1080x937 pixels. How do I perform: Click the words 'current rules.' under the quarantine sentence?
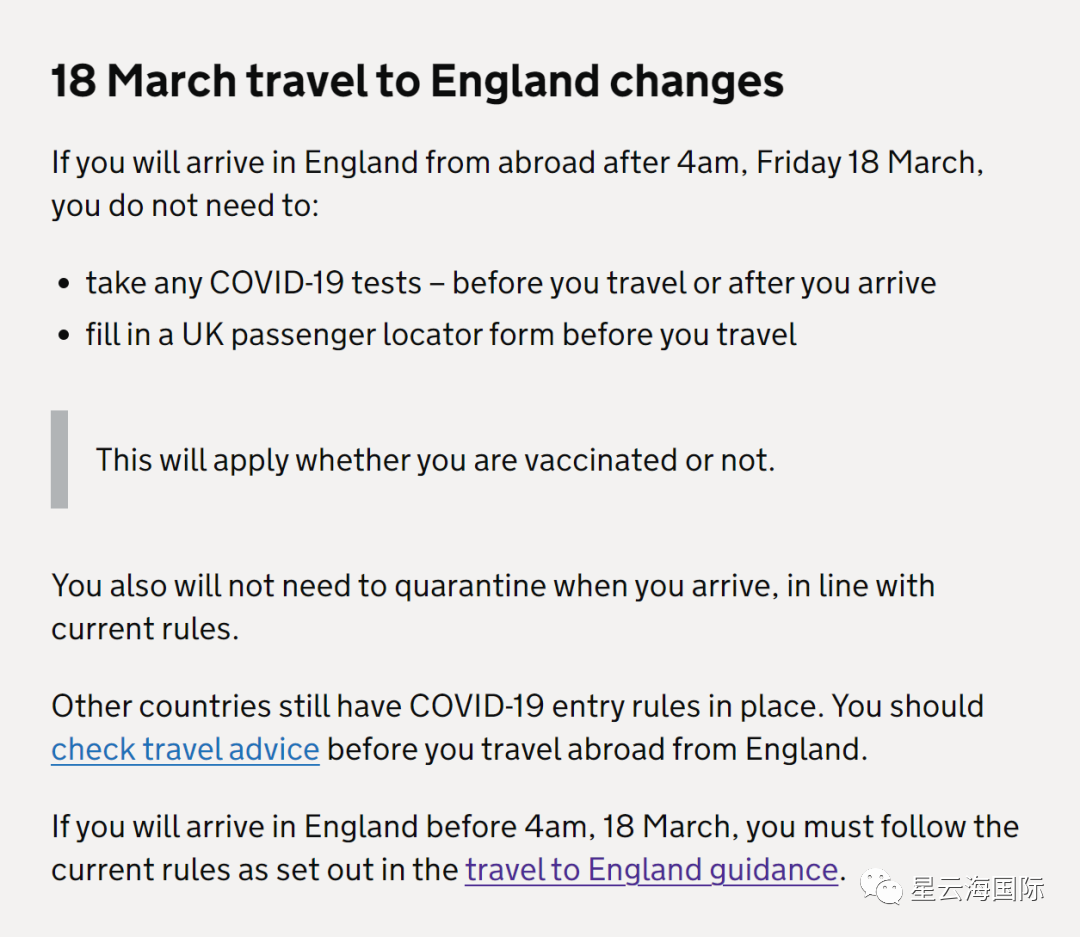(145, 629)
